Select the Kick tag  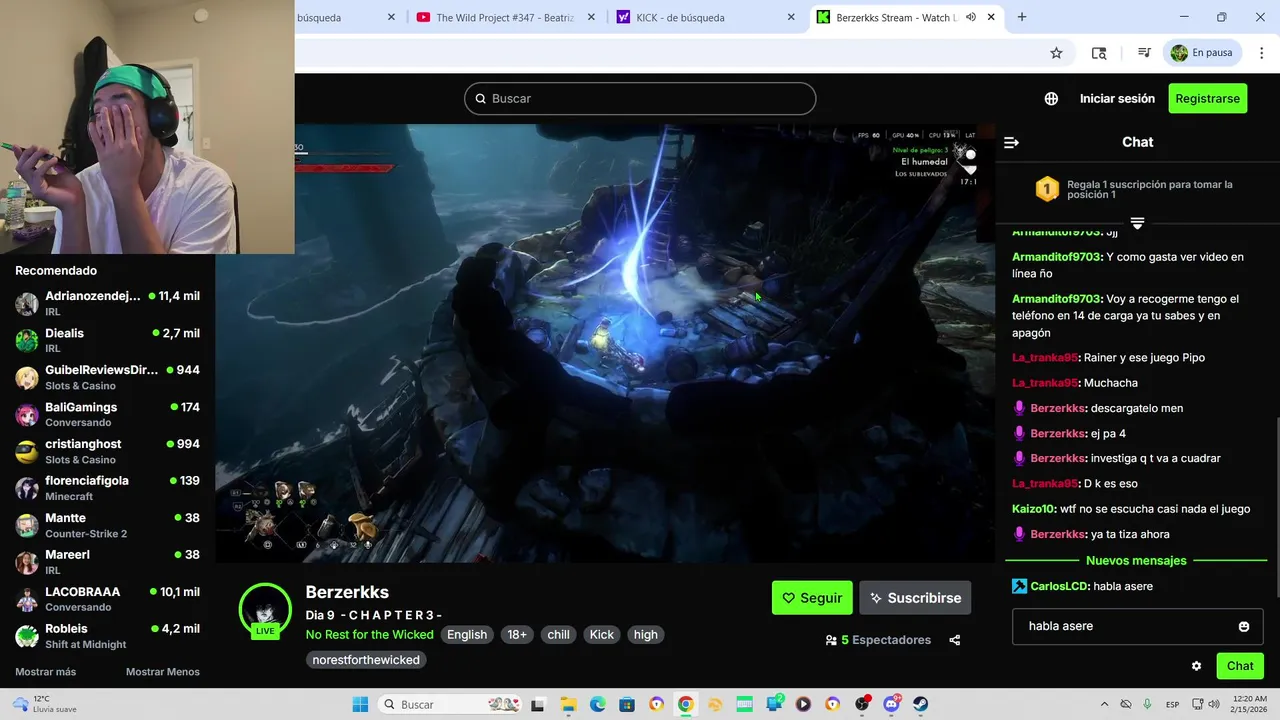pyautogui.click(x=602, y=635)
